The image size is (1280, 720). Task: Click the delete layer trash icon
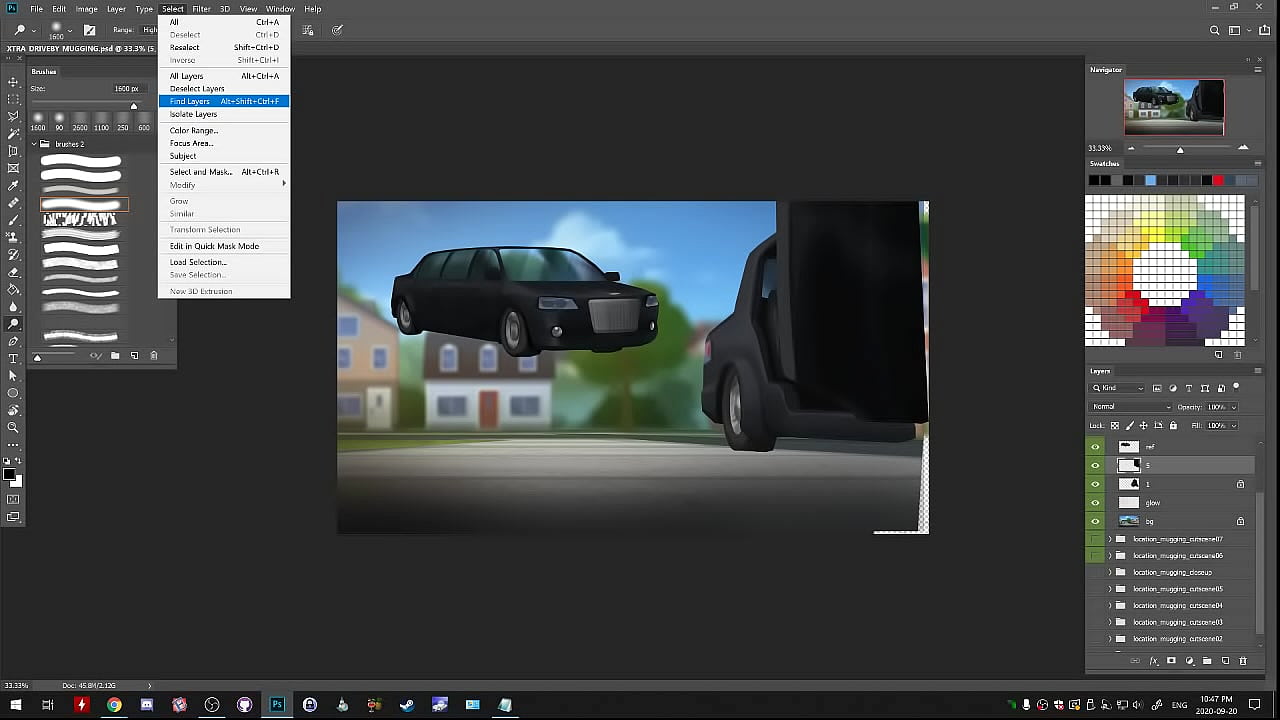pyautogui.click(x=1243, y=661)
